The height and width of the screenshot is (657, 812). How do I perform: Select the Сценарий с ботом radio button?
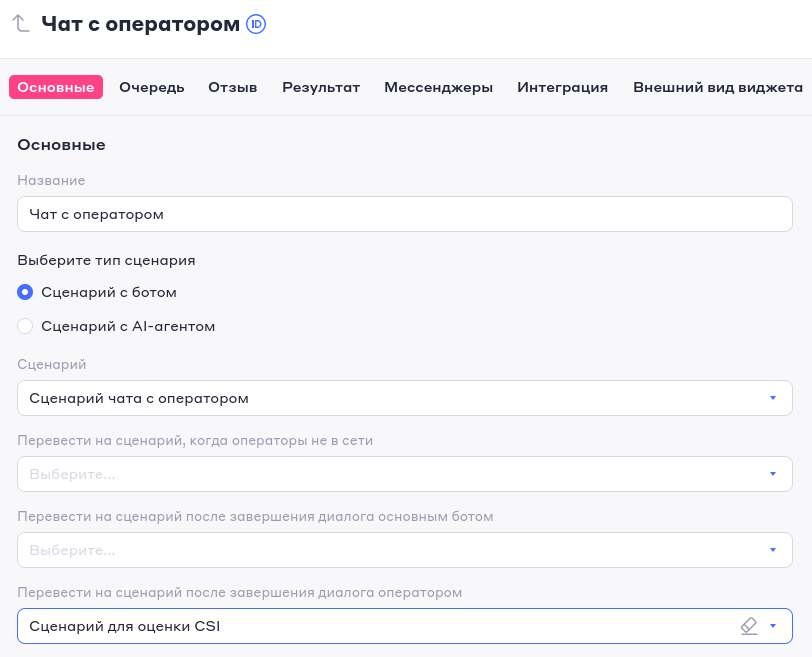(25, 292)
